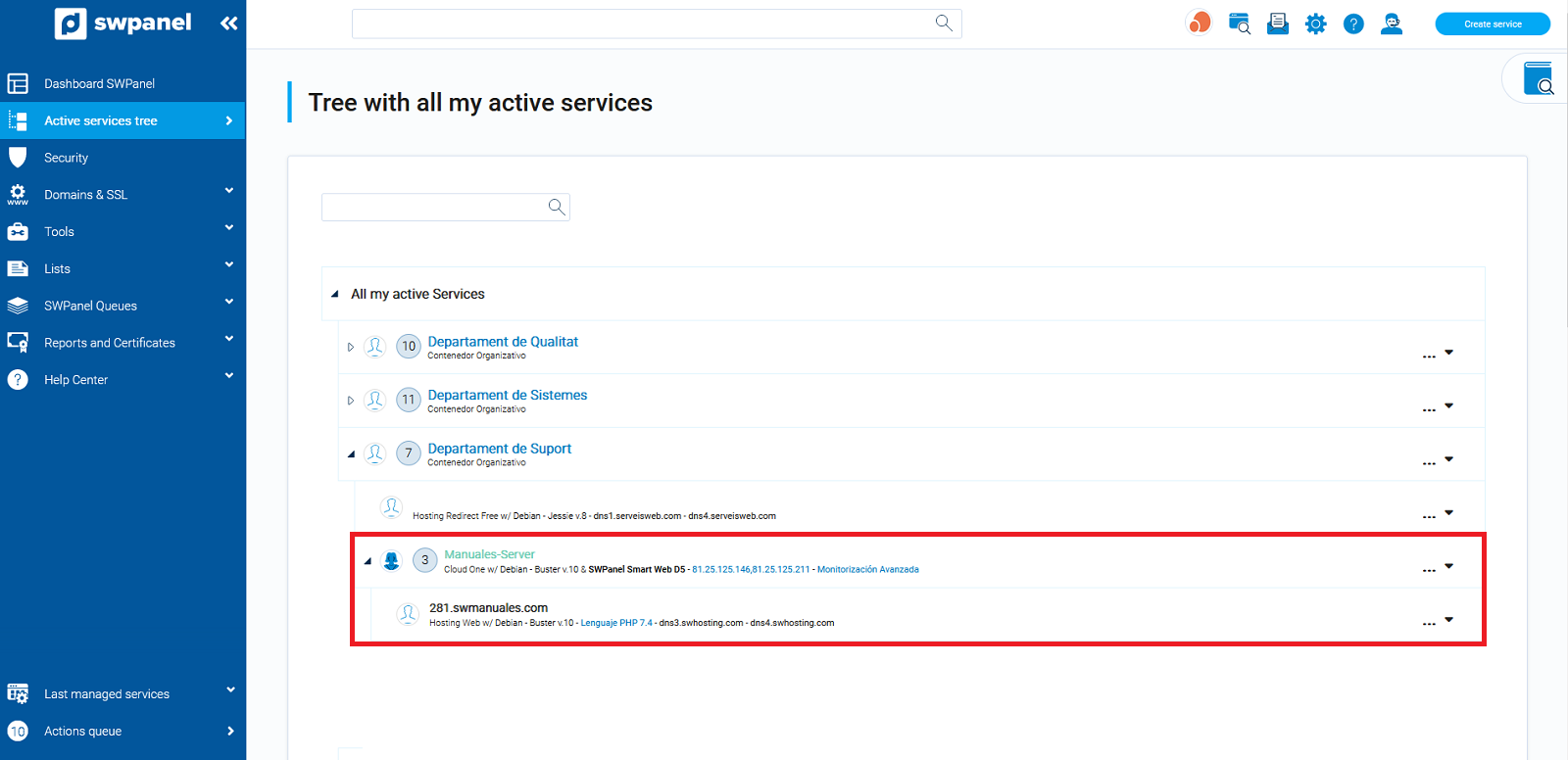Click the count badge 11 on Sistemes
Image resolution: width=1568 pixels, height=760 pixels.
(409, 400)
